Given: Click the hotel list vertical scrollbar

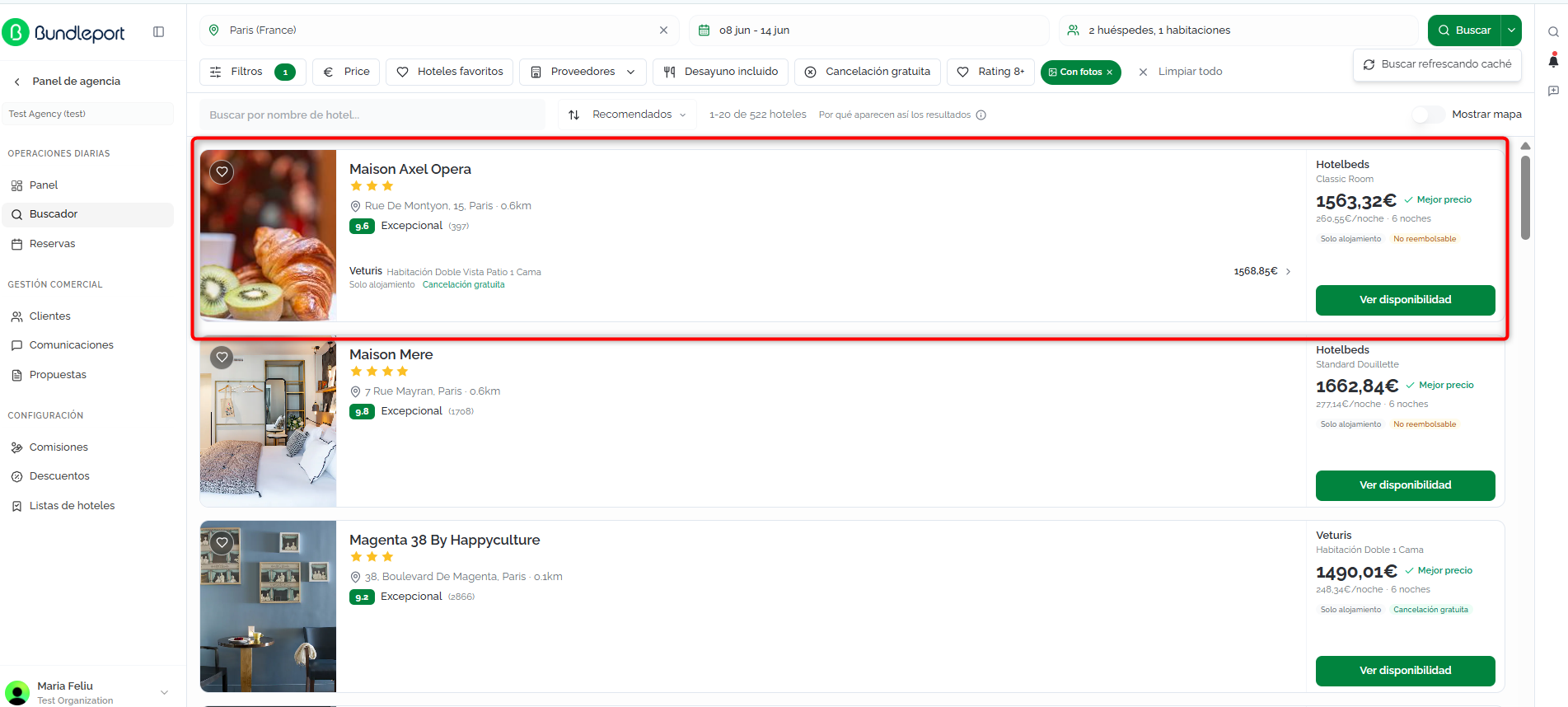Looking at the screenshot, I should click(1525, 197).
